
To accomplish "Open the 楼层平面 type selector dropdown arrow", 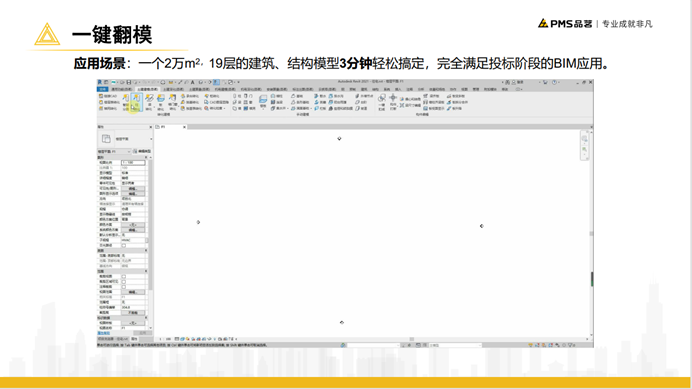I will click(x=151, y=139).
